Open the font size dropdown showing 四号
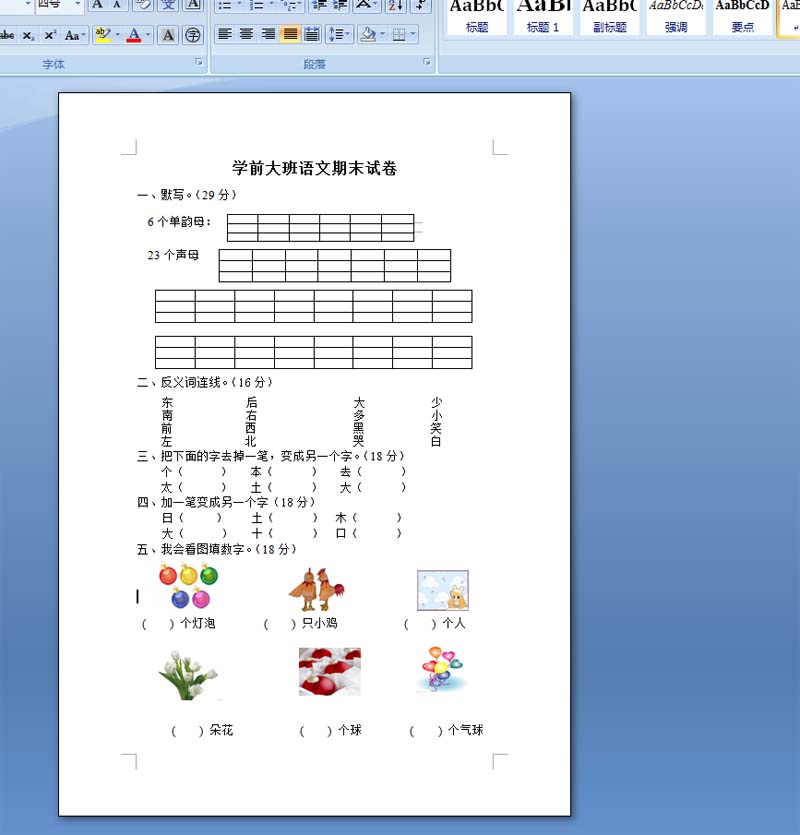Screen dimensions: 800x835 click(x=78, y=4)
